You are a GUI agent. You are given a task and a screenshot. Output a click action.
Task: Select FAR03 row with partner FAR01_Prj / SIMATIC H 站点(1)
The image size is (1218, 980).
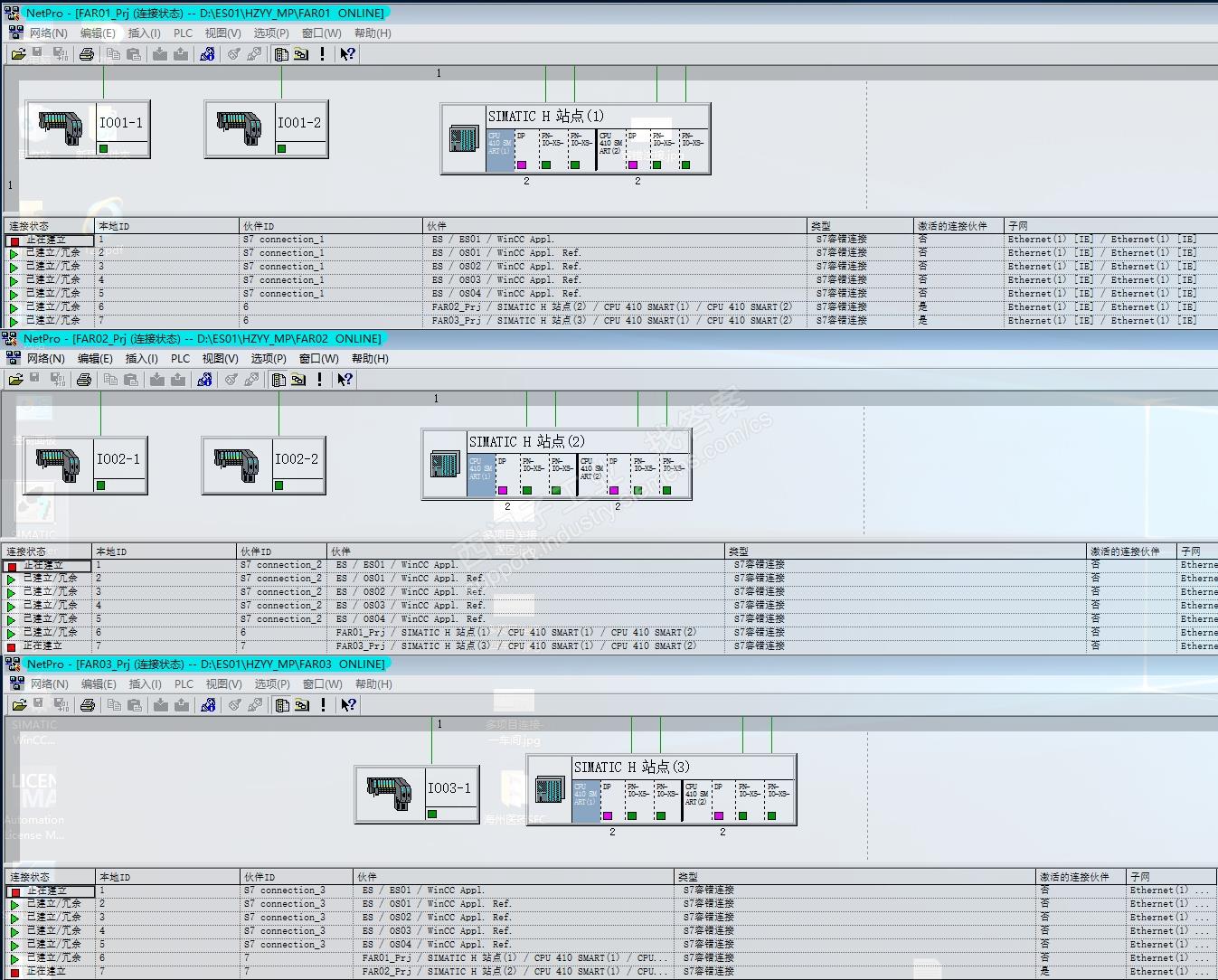(611, 958)
